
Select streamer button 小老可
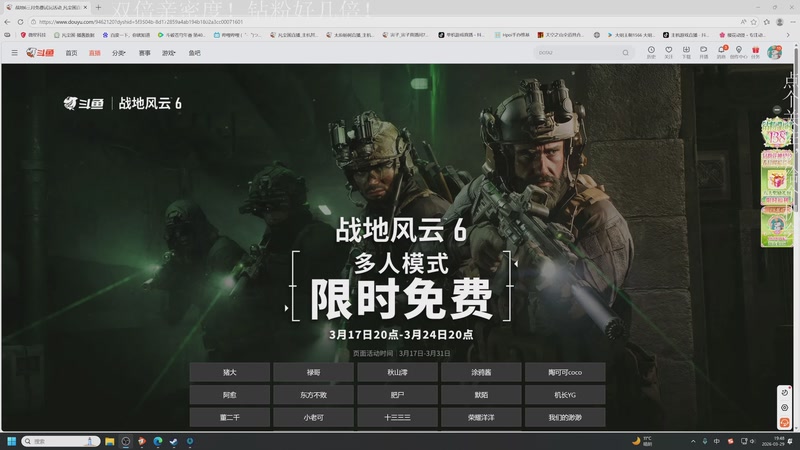tap(313, 417)
